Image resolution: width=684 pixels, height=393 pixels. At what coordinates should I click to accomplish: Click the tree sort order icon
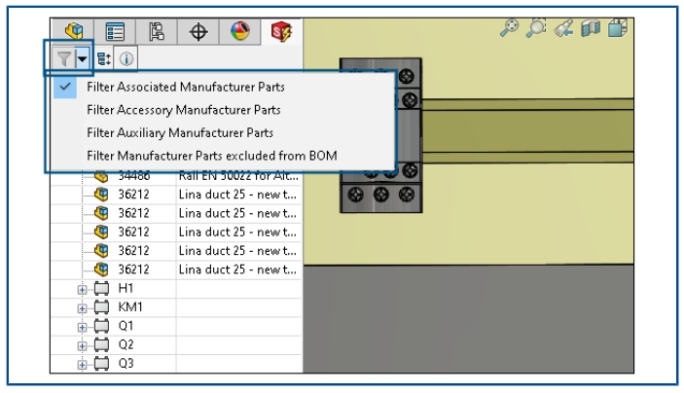click(103, 58)
